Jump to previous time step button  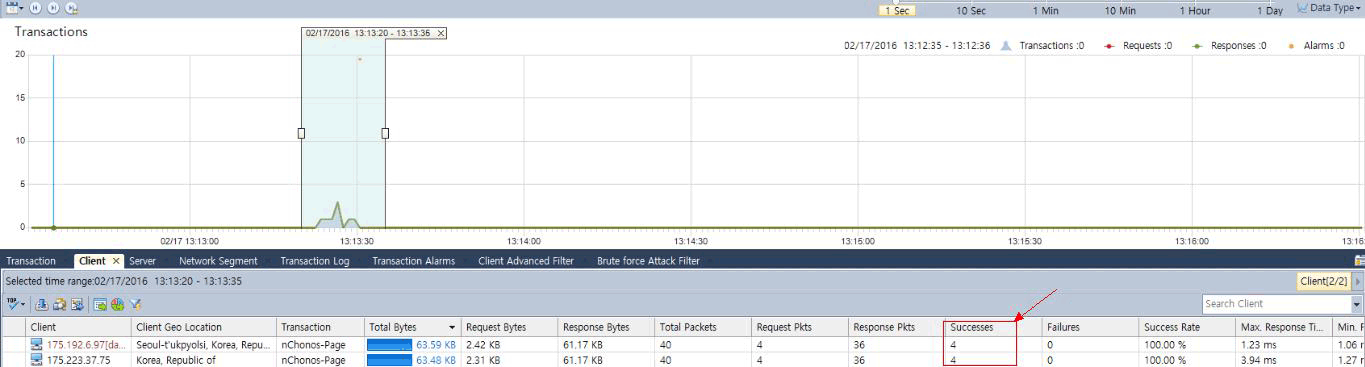coord(35,8)
